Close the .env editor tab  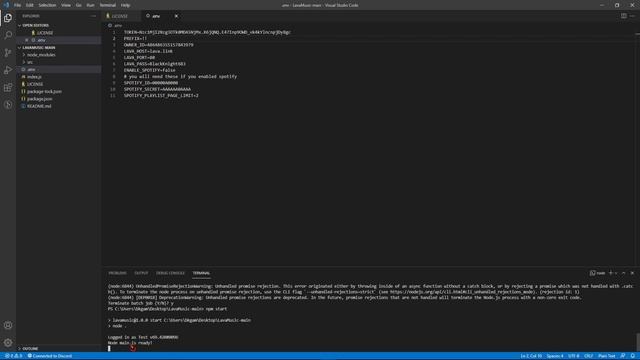(x=176, y=16)
